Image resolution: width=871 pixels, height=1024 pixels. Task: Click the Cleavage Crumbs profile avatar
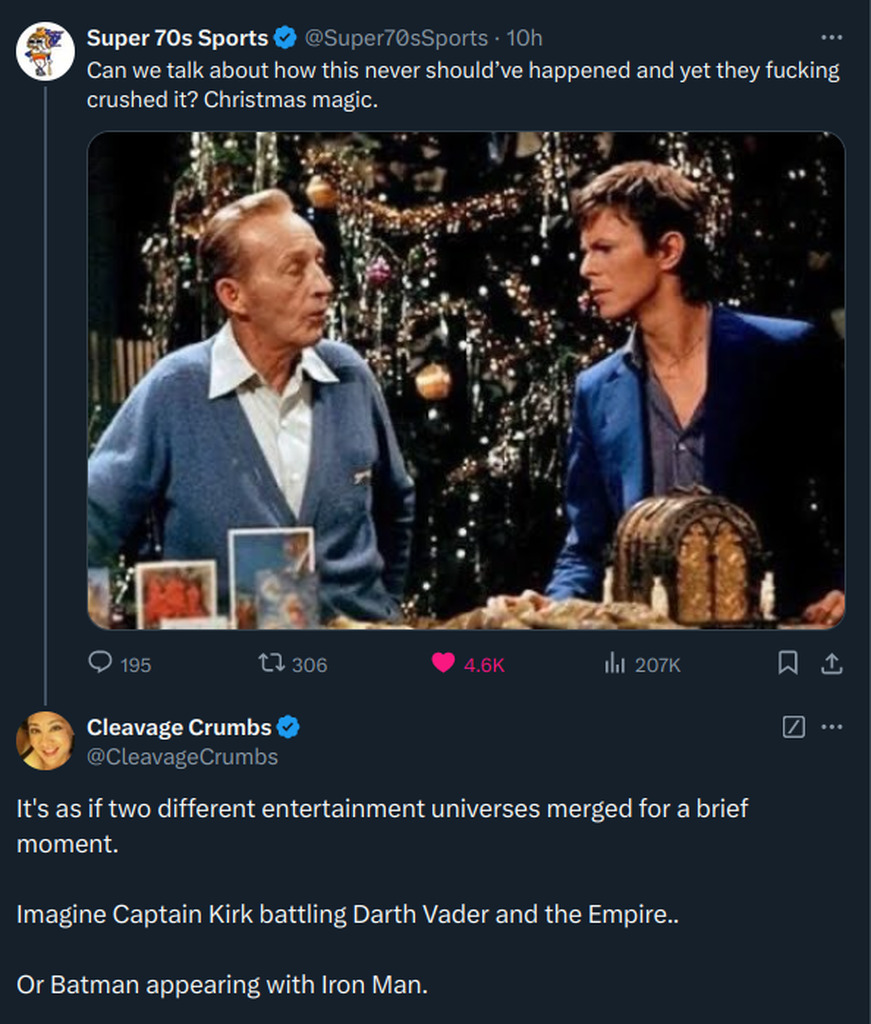pos(45,741)
